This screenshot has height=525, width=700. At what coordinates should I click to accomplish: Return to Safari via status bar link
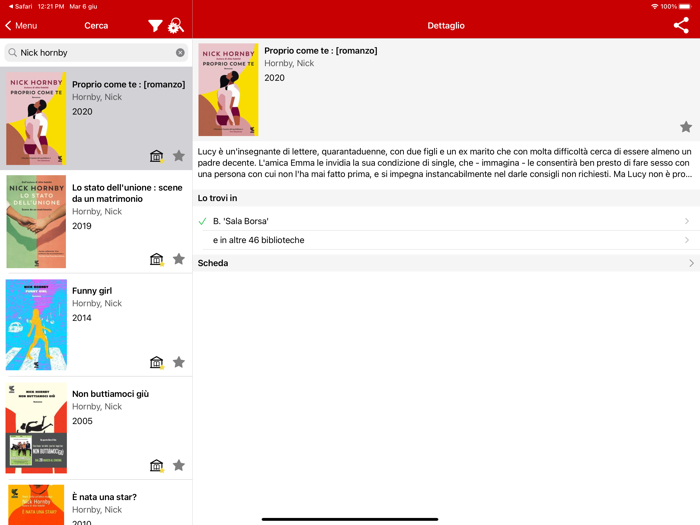pos(21,6)
